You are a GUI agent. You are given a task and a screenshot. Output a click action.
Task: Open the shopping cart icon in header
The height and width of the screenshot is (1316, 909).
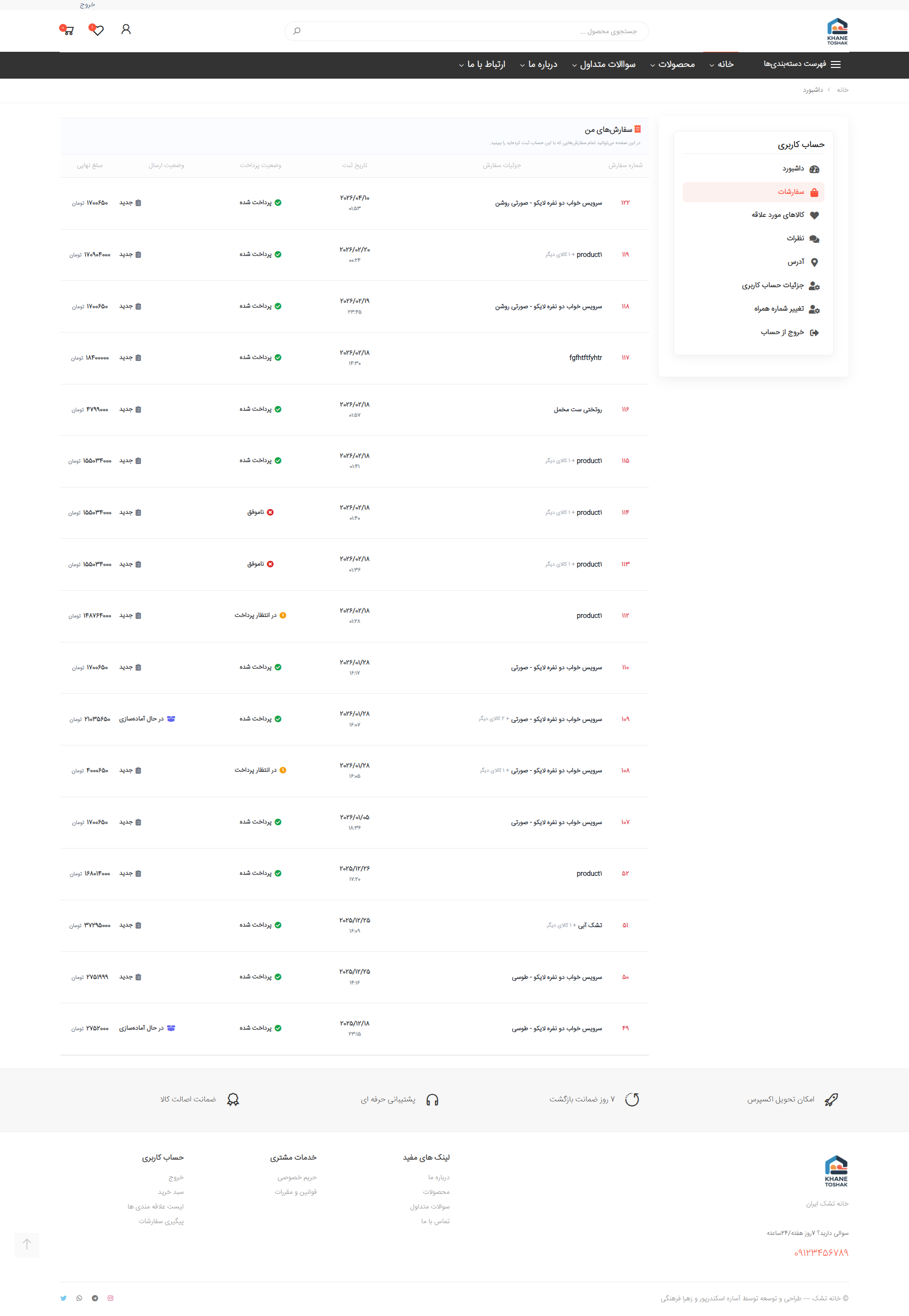67,30
